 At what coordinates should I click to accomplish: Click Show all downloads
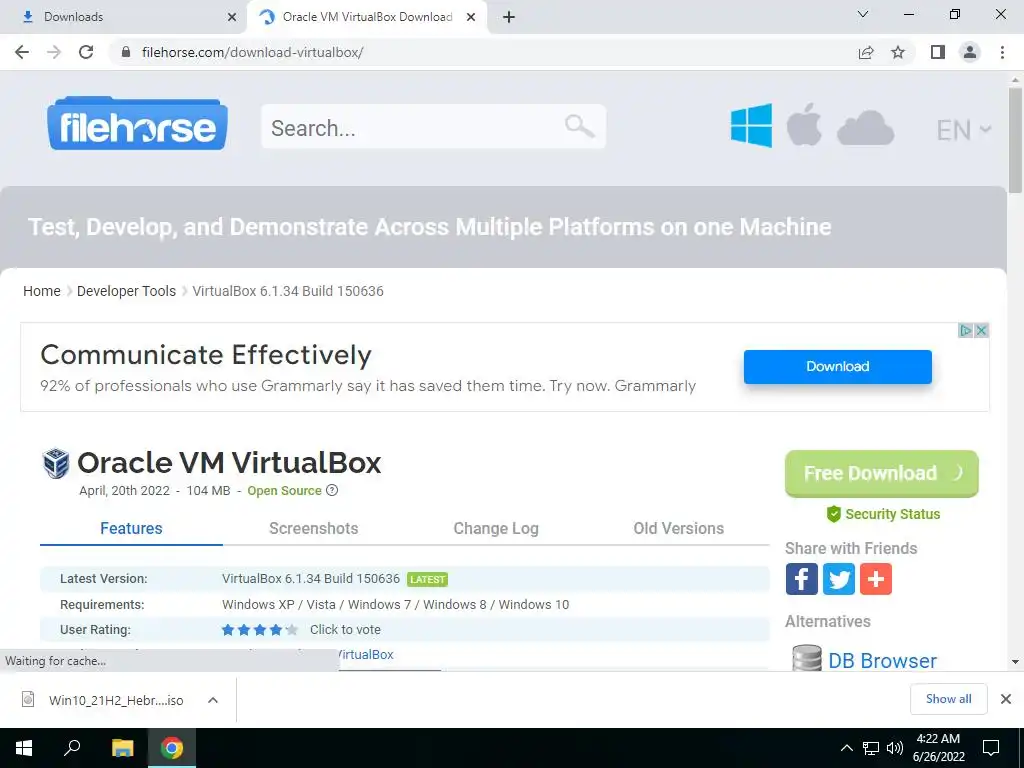click(x=948, y=699)
